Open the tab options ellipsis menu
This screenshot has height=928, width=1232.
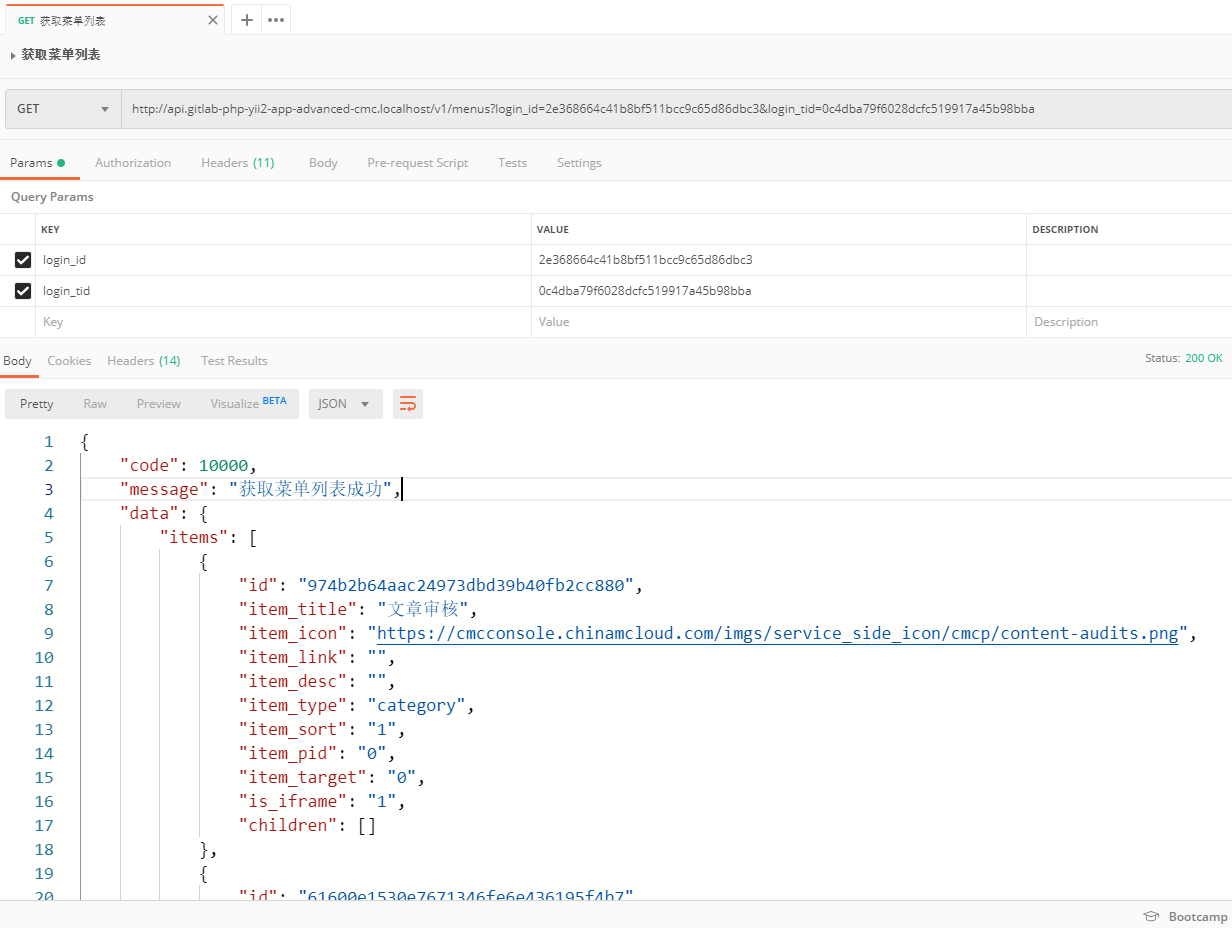[x=276, y=20]
